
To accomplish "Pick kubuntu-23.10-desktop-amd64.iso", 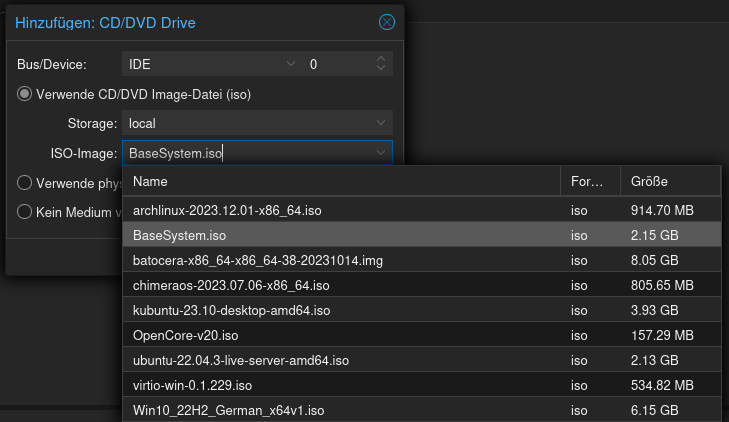I will point(231,311).
